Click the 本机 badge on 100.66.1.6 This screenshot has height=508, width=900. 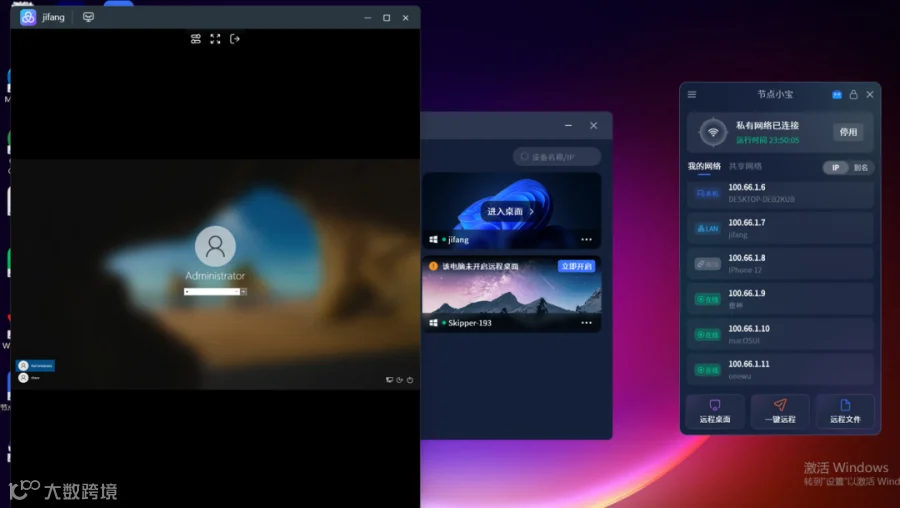coord(707,193)
